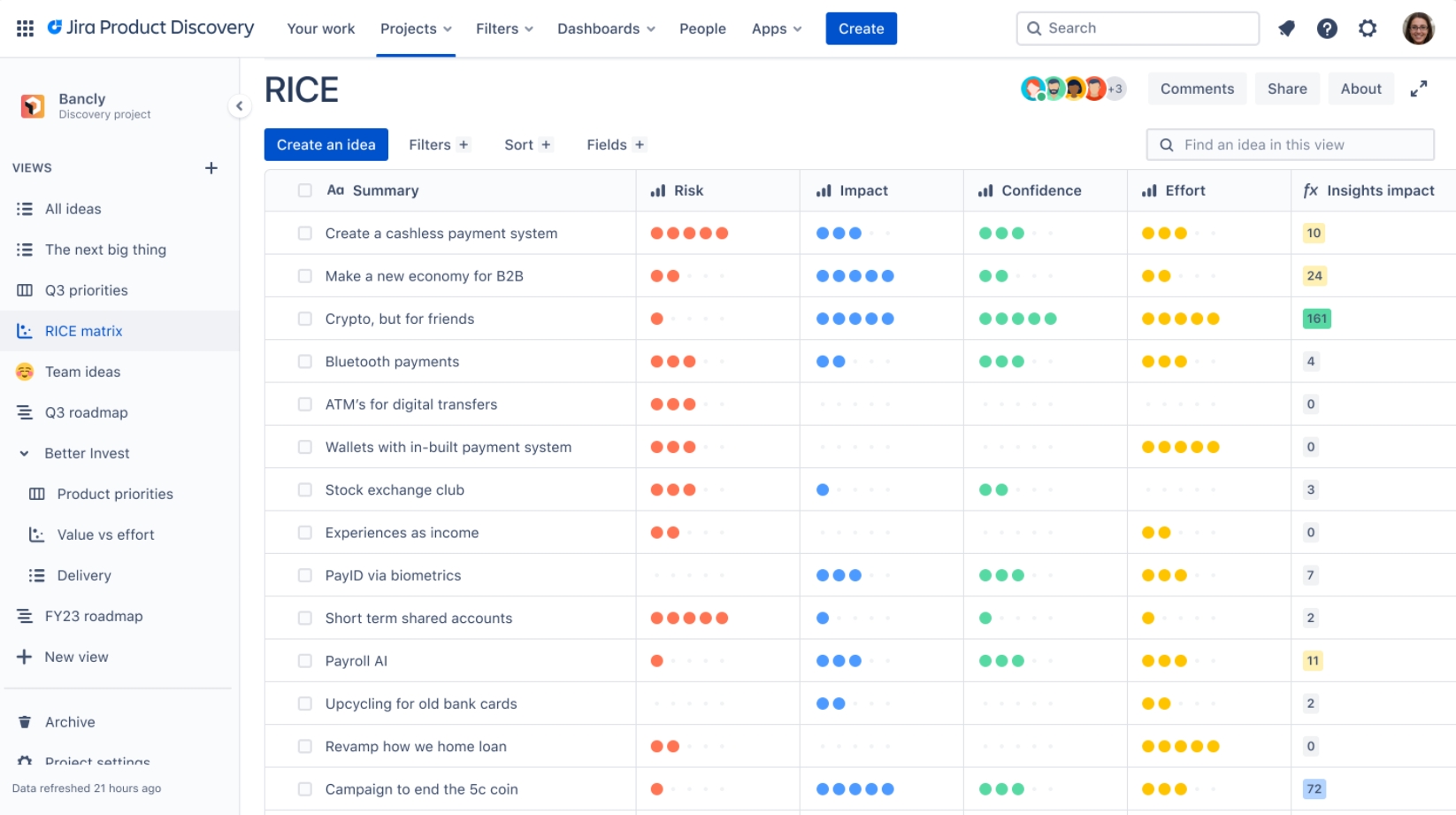Open the settings gear icon
Image resolution: width=1456 pixels, height=815 pixels.
[1368, 27]
